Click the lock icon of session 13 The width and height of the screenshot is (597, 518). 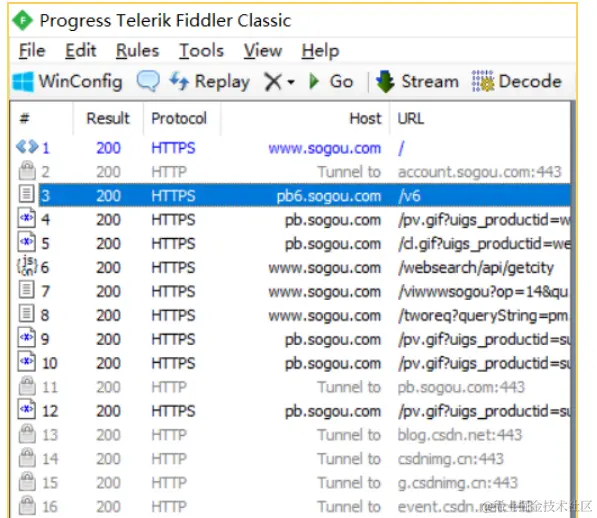point(27,434)
